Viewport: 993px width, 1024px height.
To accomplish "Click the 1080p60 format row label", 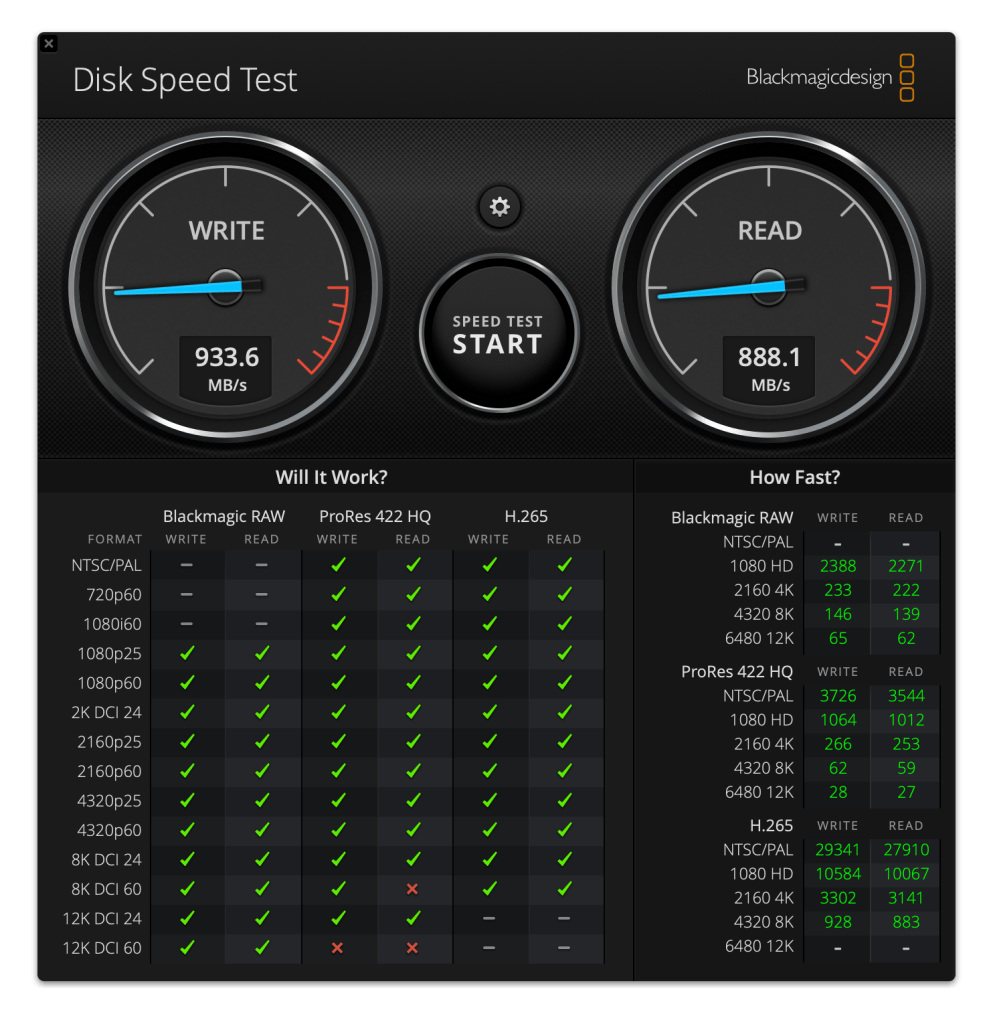I will coord(109,683).
